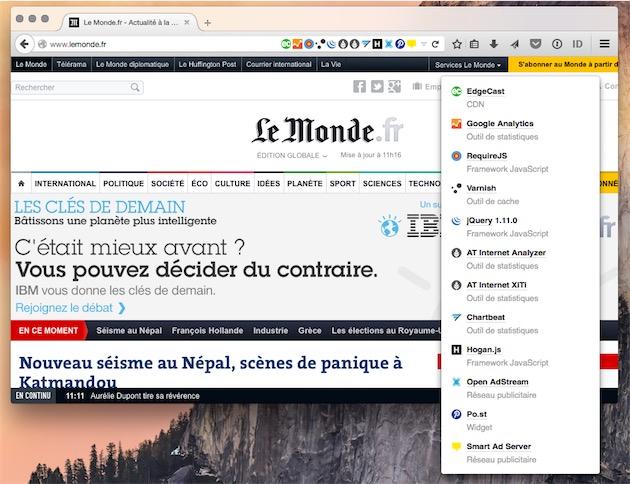Open the IDÉES section
Viewport: 630px width, 484px height.
[268, 184]
